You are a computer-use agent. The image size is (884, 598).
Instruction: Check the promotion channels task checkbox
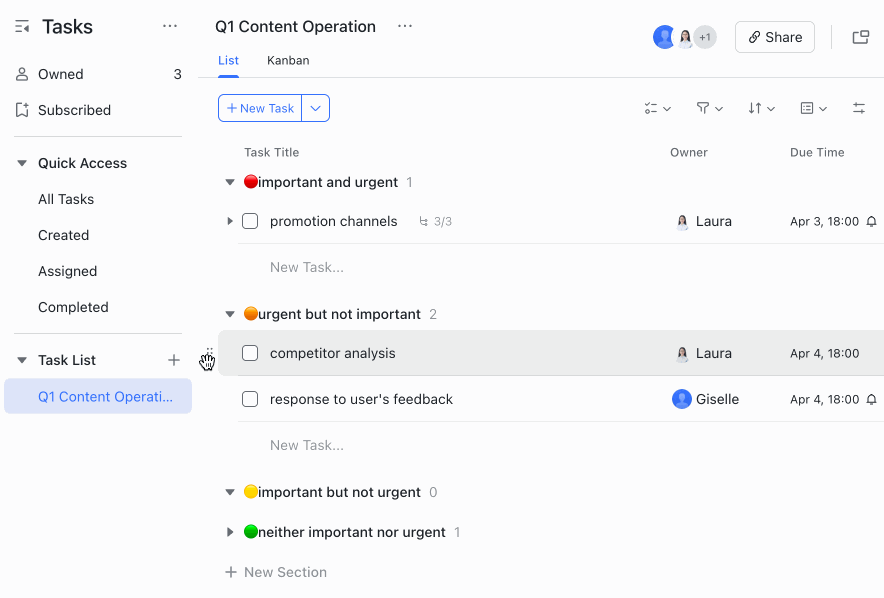(250, 221)
